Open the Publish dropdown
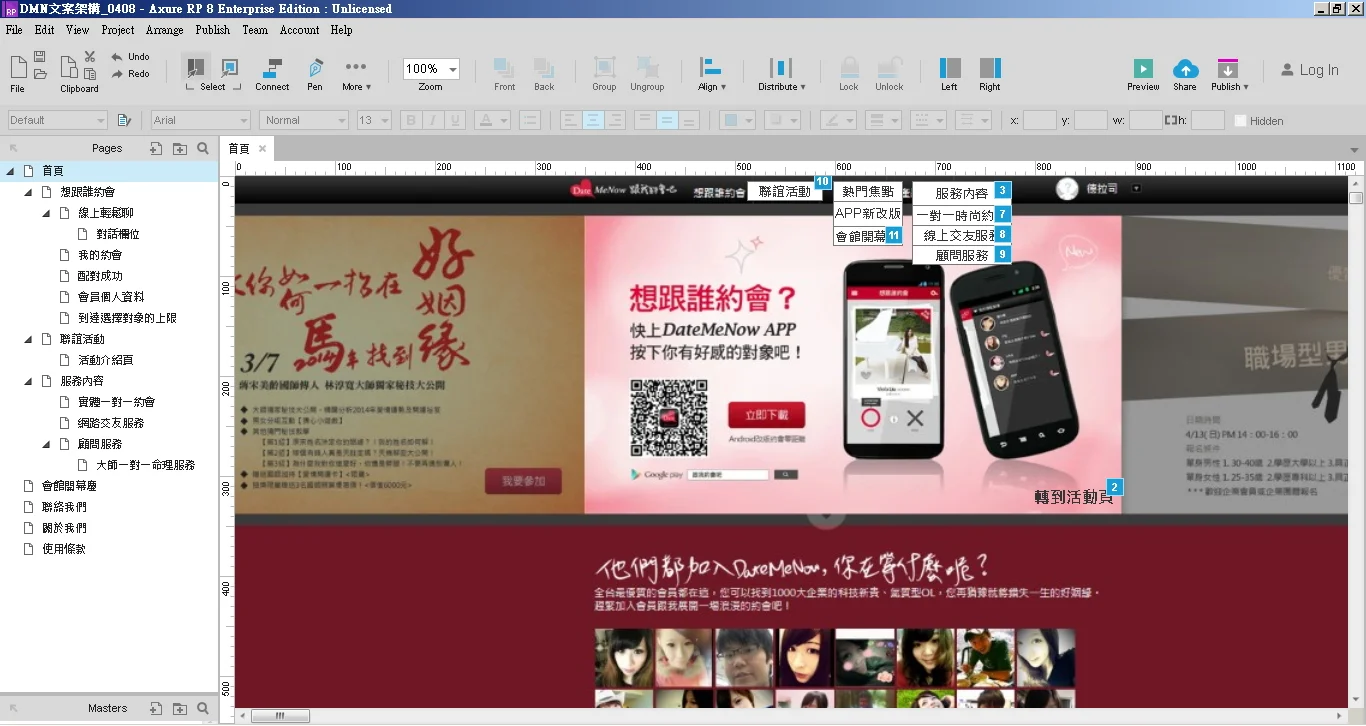 click(x=1229, y=75)
